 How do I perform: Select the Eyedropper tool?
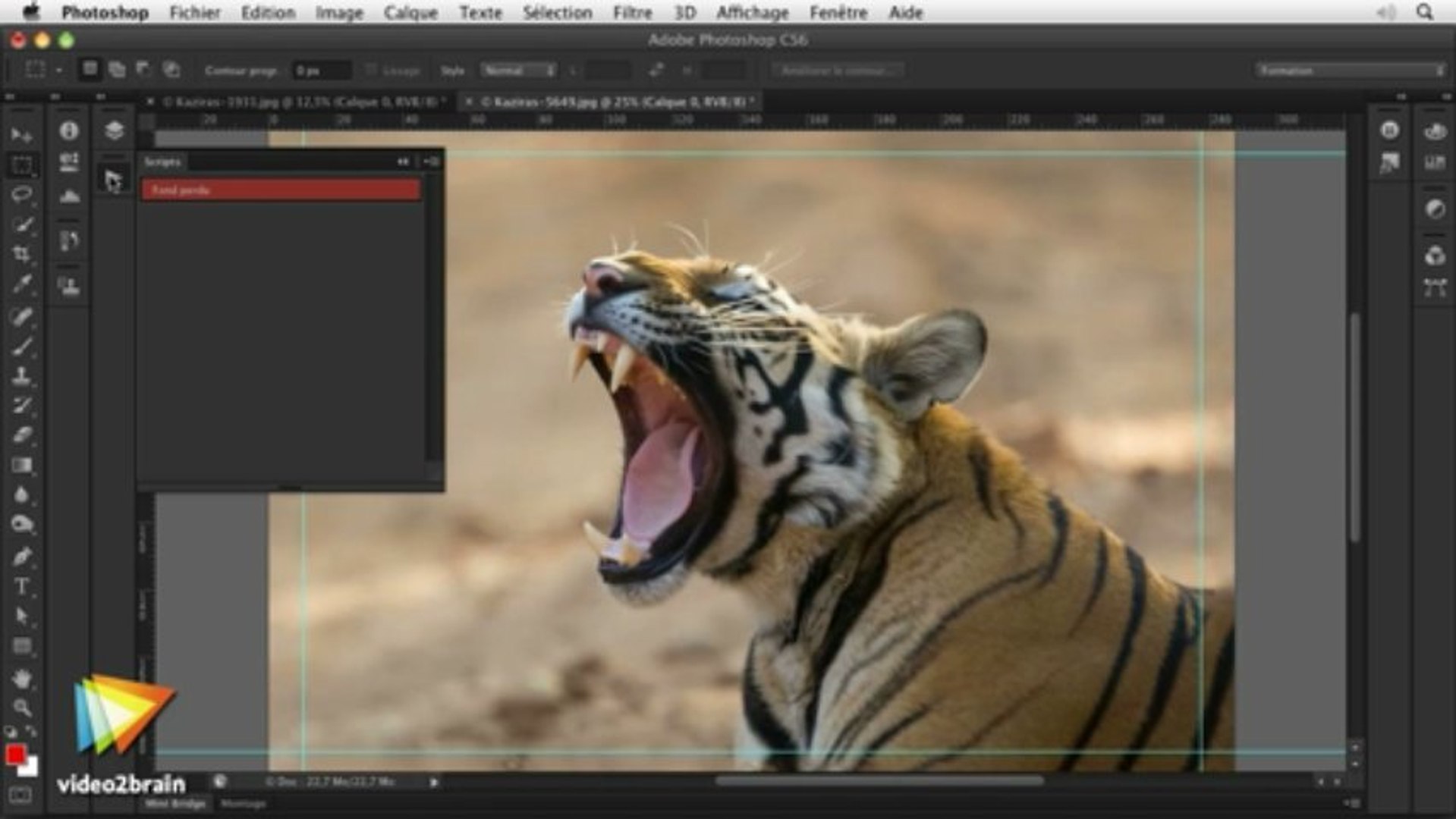click(21, 284)
